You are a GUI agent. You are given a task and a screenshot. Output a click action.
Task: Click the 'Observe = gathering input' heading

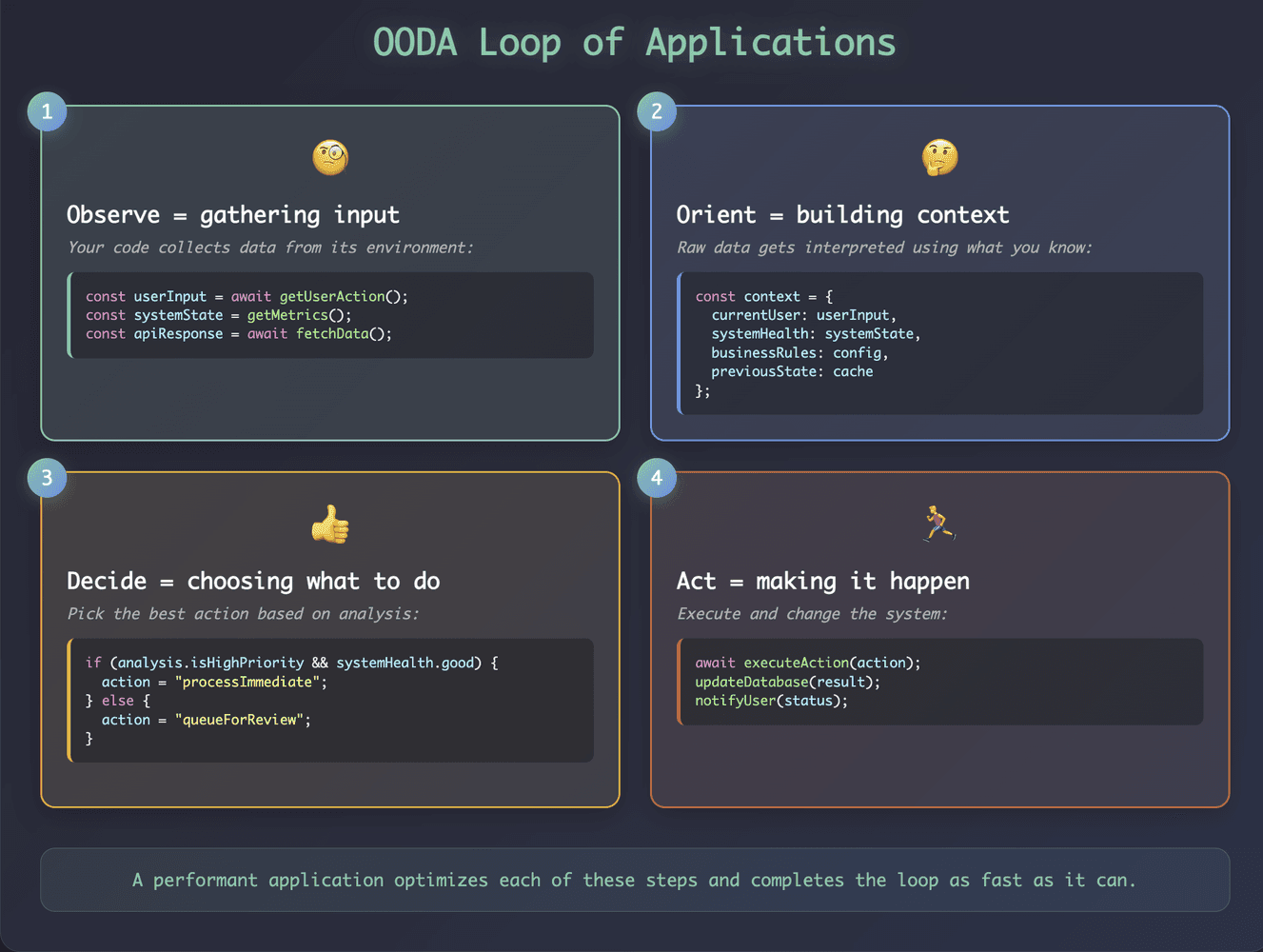(x=233, y=215)
